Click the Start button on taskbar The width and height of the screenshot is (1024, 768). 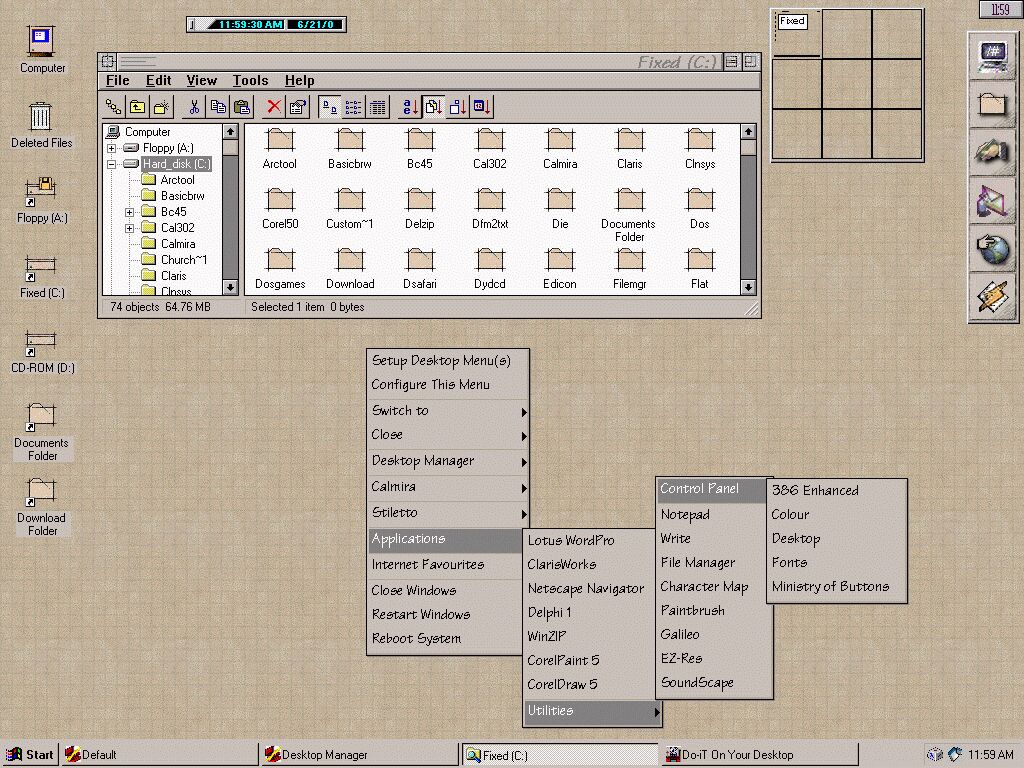[30, 755]
